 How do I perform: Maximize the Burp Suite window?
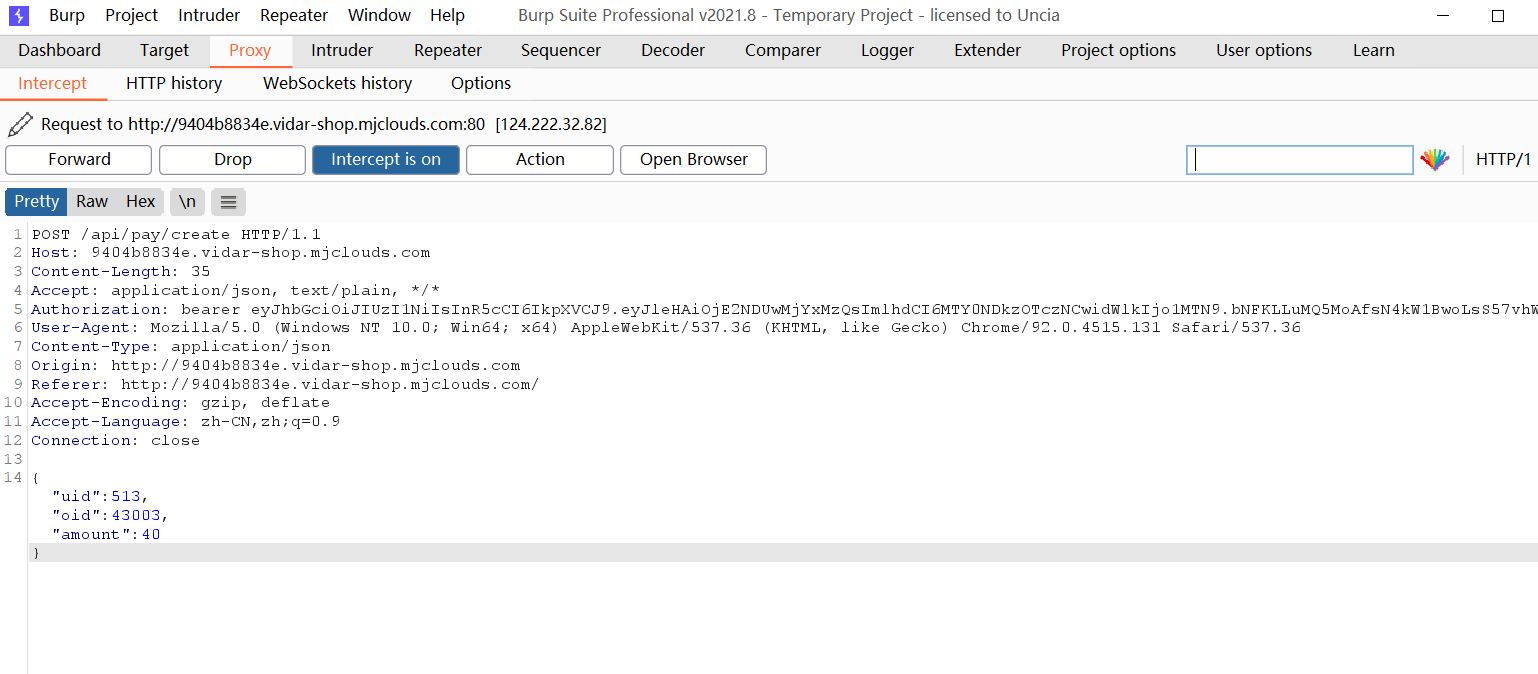click(x=1497, y=15)
